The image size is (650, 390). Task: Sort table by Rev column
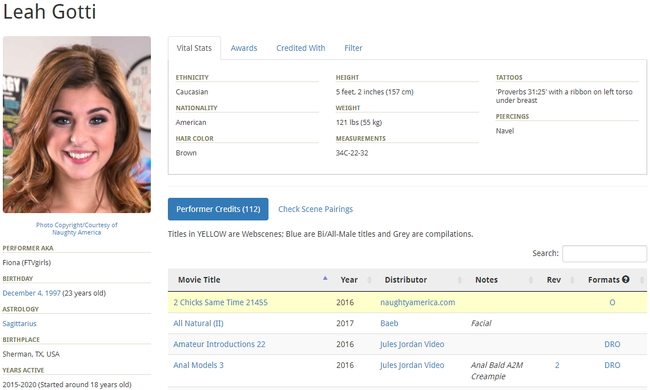pyautogui.click(x=557, y=280)
